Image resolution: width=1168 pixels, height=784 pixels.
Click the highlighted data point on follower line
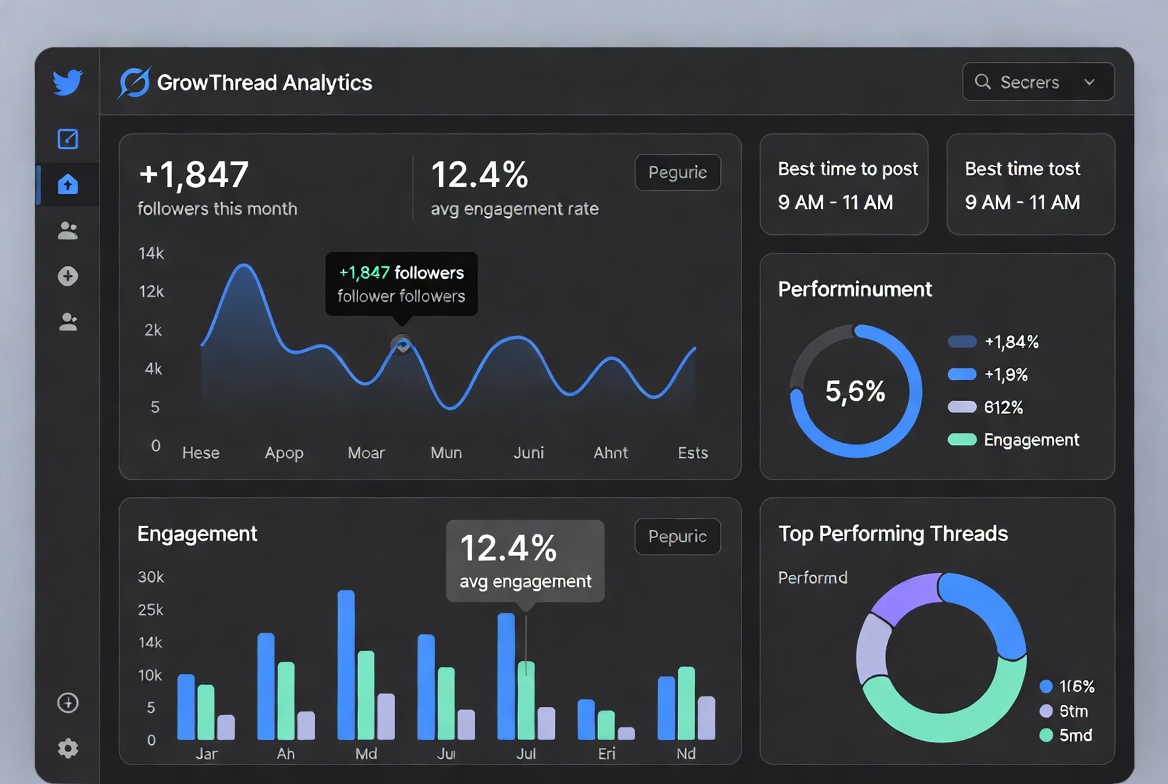click(402, 344)
